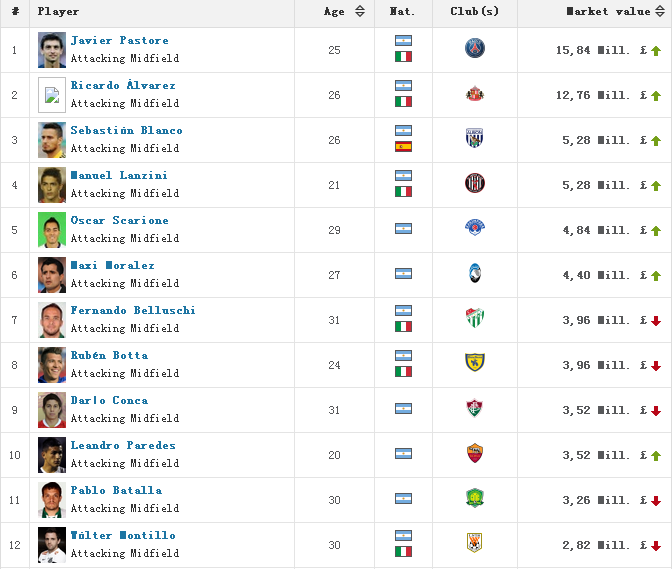Click the Player column header
The image size is (672, 569).
coord(58,12)
